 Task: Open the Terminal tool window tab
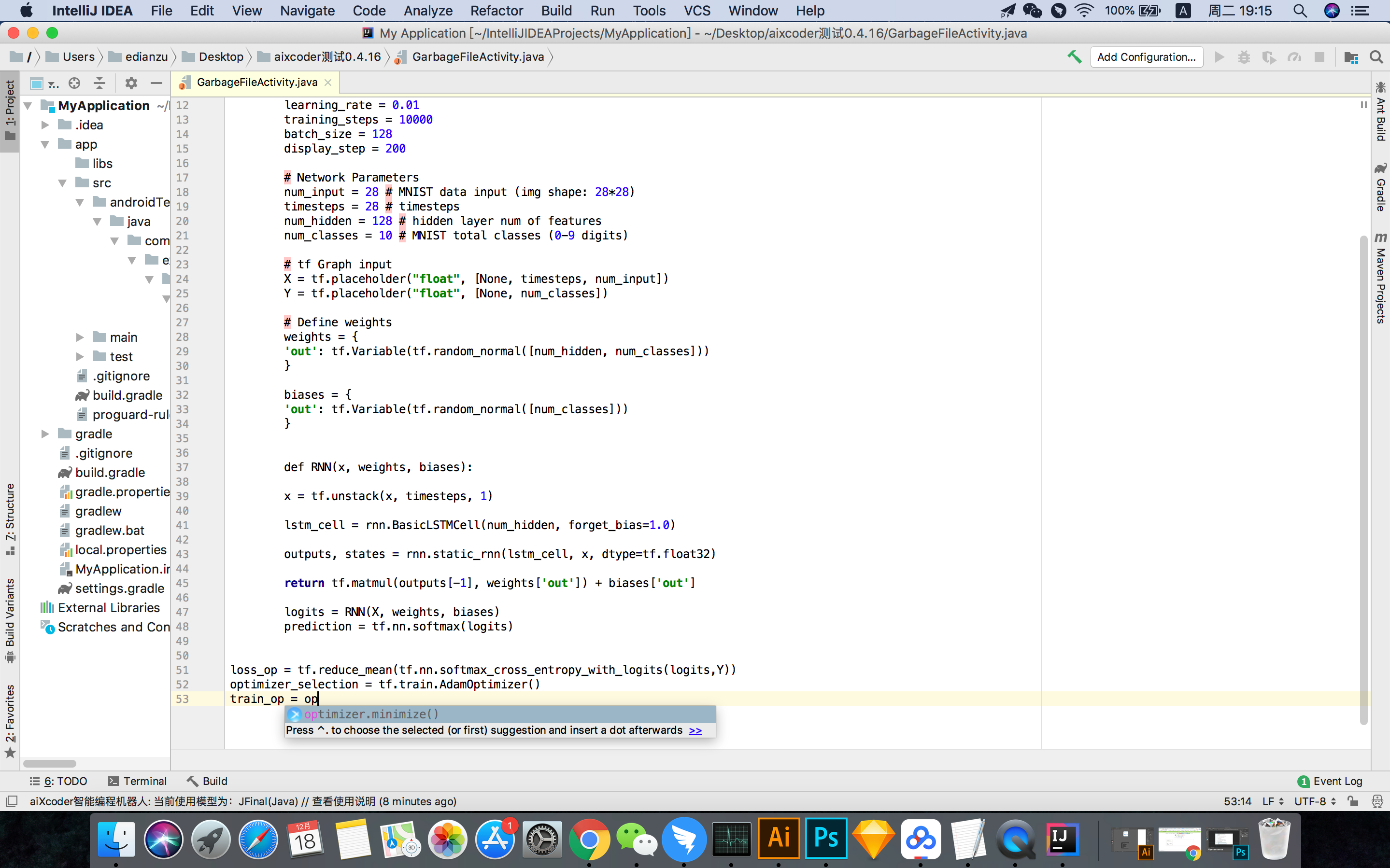[x=137, y=781]
